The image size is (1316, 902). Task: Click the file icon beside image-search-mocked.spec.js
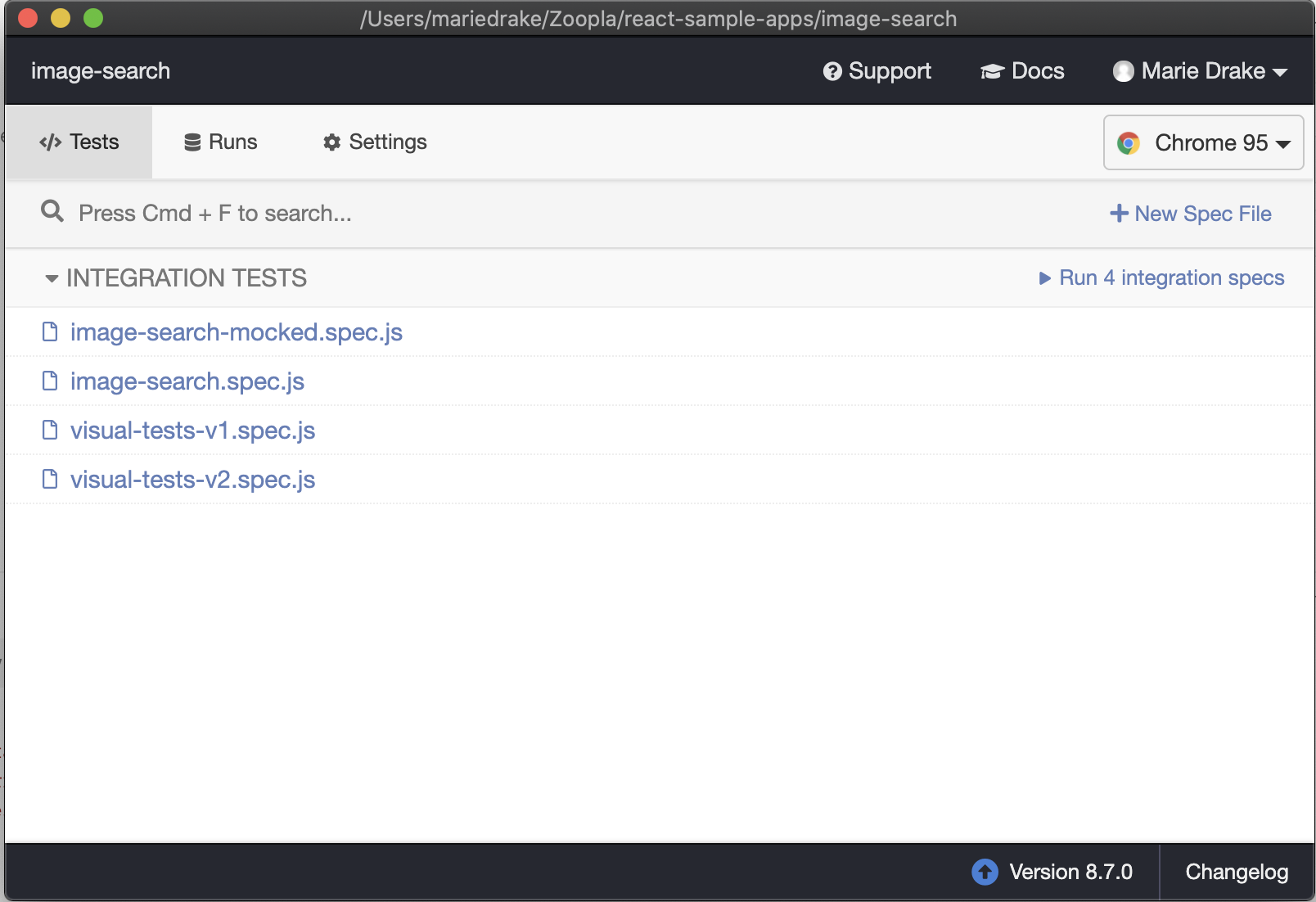tap(50, 331)
